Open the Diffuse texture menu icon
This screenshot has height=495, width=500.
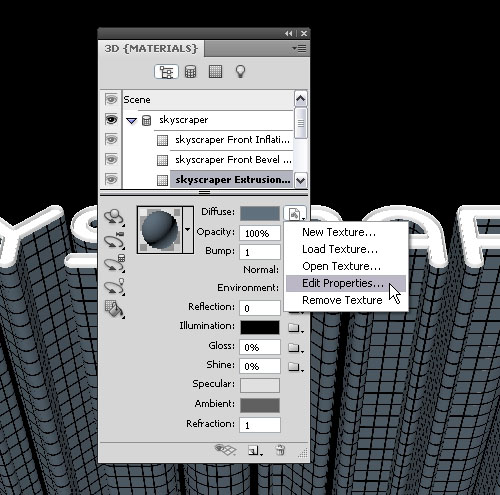[x=295, y=214]
